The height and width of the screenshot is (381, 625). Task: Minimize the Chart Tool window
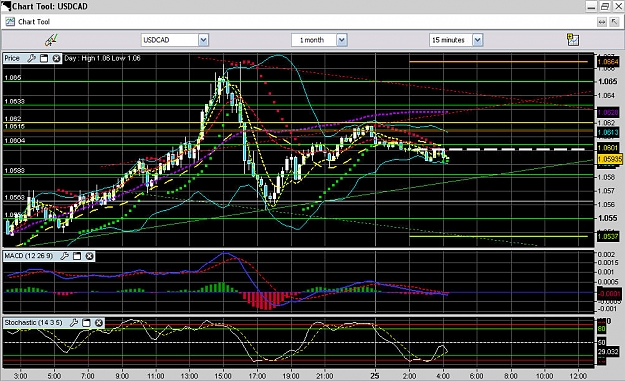click(592, 6)
